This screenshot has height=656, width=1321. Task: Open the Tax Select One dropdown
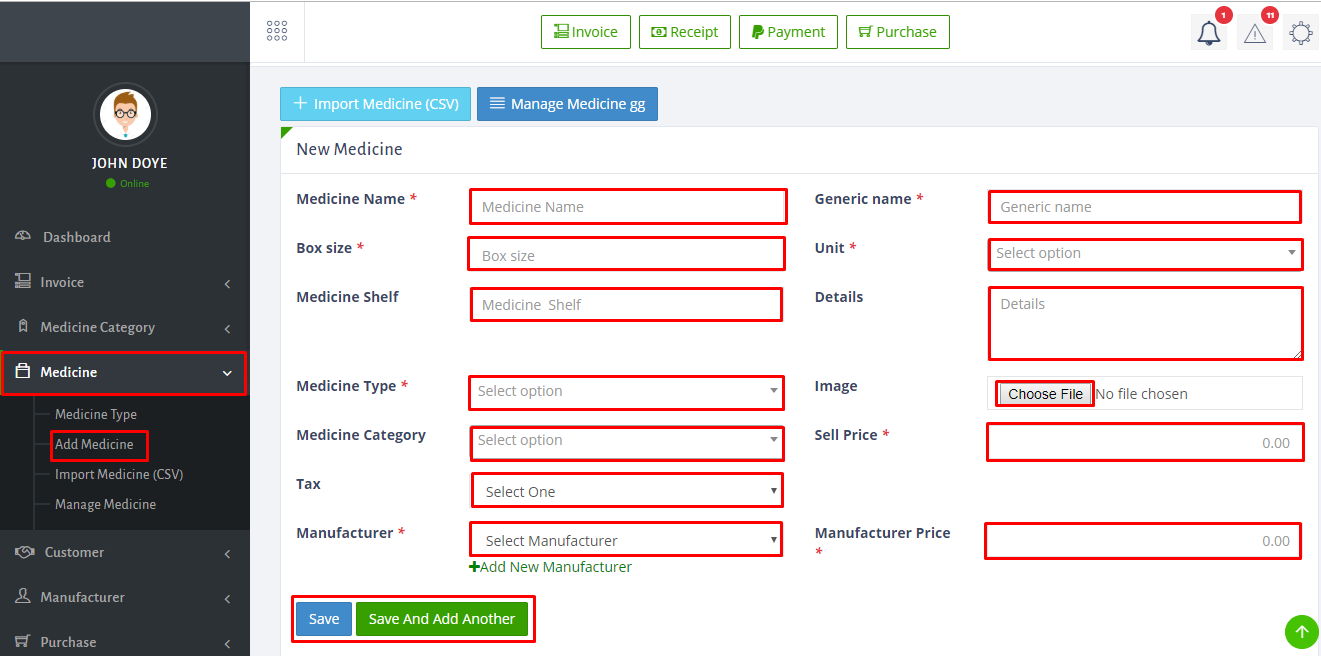(x=627, y=492)
